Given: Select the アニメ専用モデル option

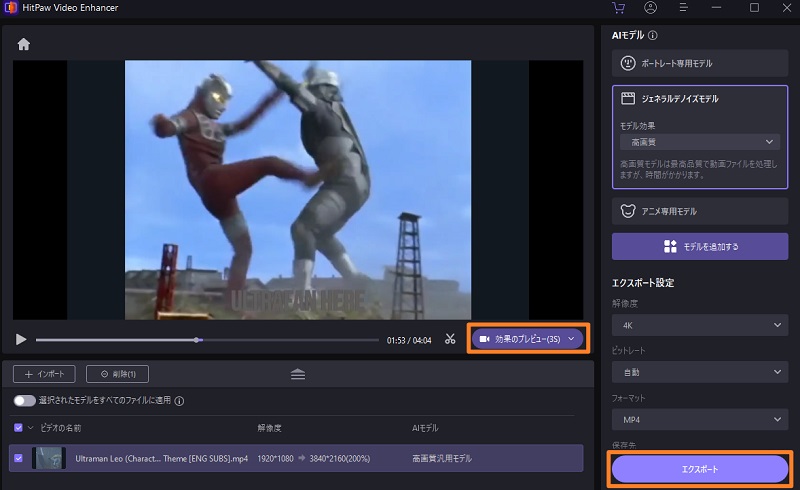Looking at the screenshot, I should click(x=700, y=211).
